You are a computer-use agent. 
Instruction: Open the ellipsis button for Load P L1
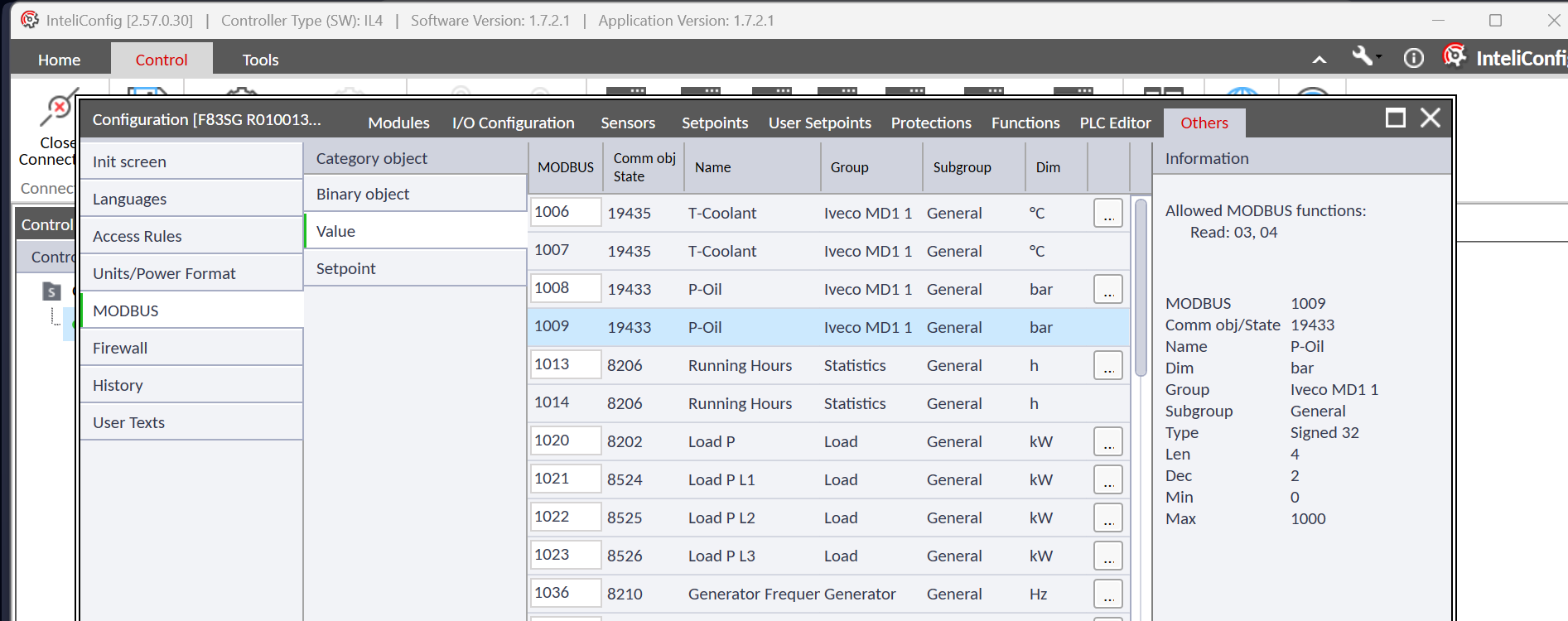(1108, 479)
